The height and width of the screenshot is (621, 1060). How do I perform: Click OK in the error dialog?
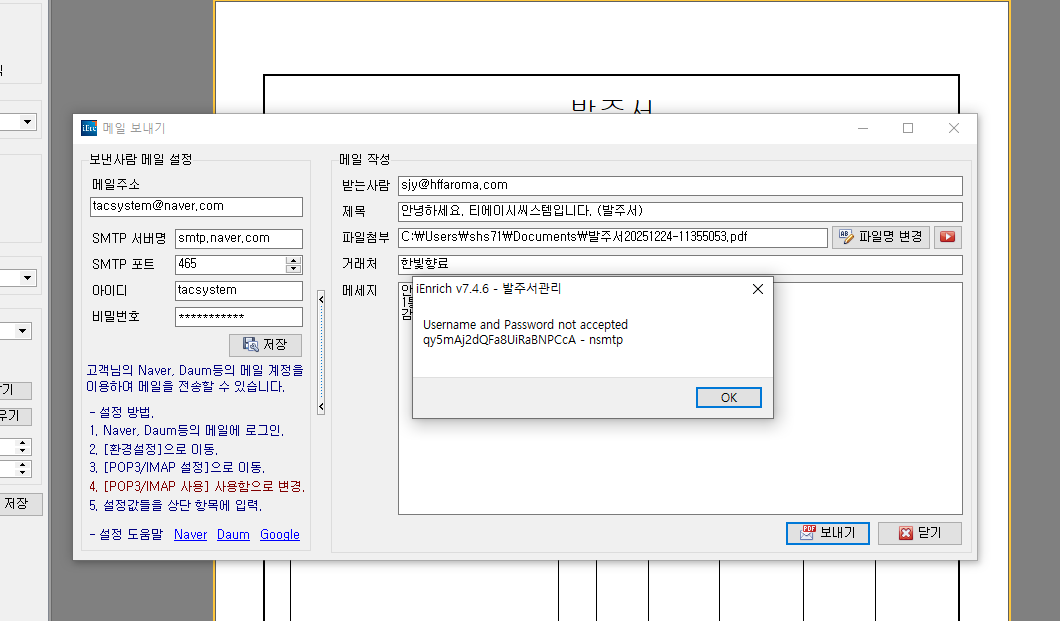click(728, 398)
